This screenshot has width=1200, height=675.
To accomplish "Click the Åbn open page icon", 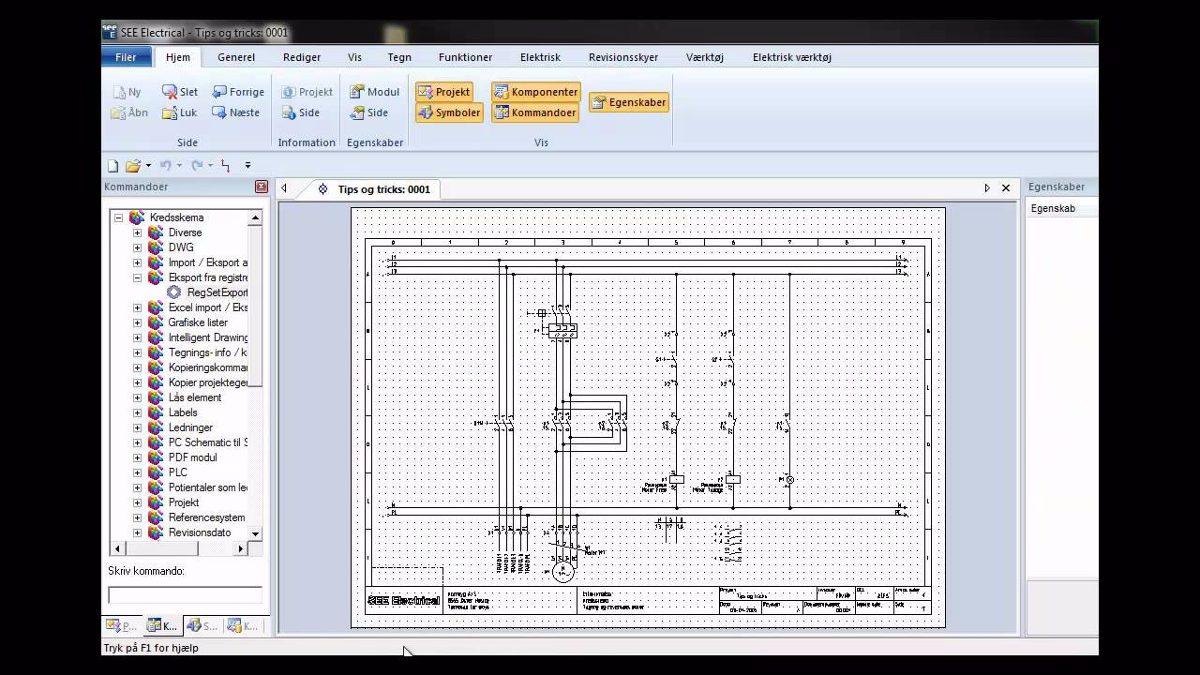I will [118, 113].
